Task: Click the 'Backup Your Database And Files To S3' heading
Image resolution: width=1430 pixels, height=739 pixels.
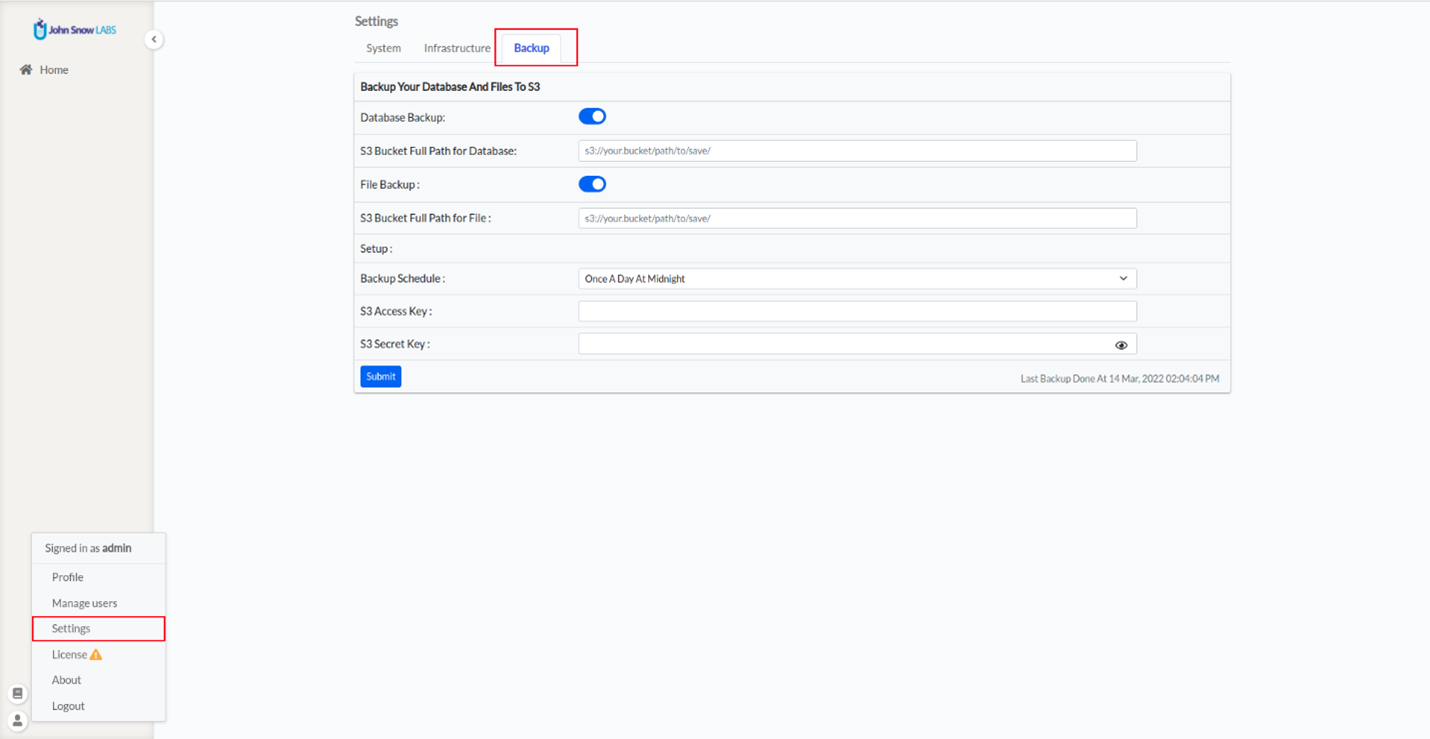Action: (x=450, y=87)
